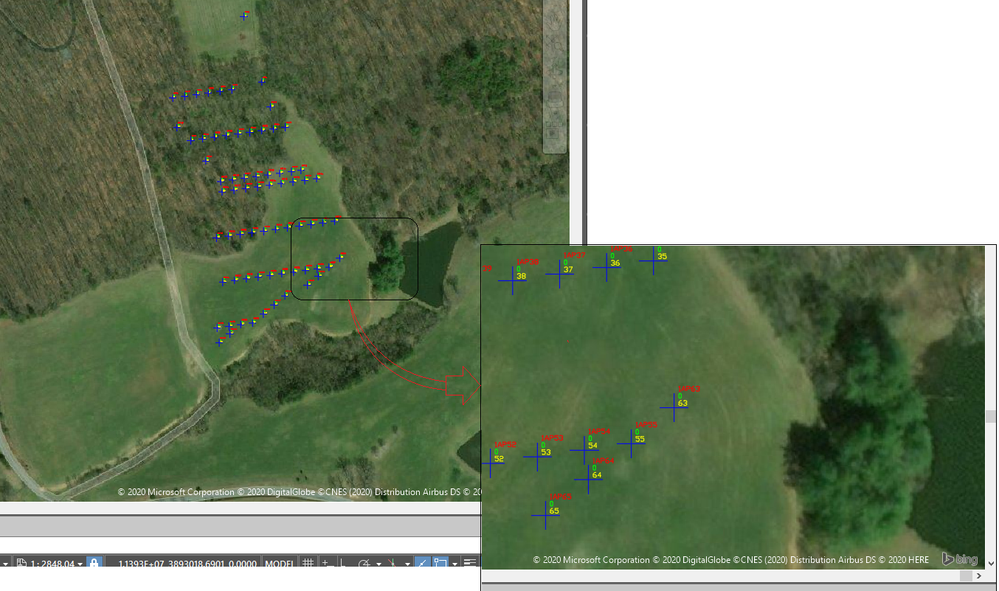Viewport: 999px width, 591px height.
Task: Toggle the 2D Object Snap button
Action: point(440,564)
